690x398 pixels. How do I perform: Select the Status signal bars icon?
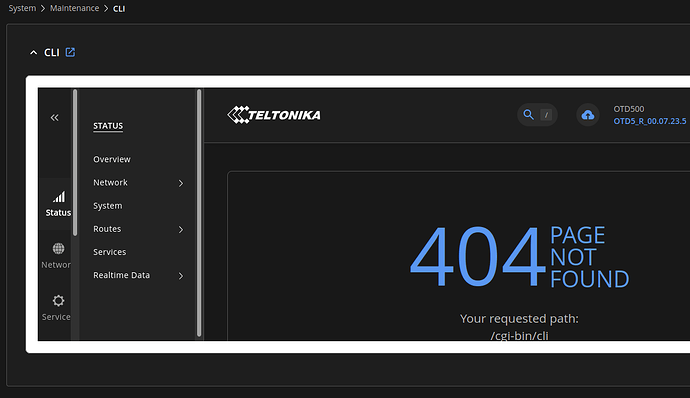coord(59,197)
